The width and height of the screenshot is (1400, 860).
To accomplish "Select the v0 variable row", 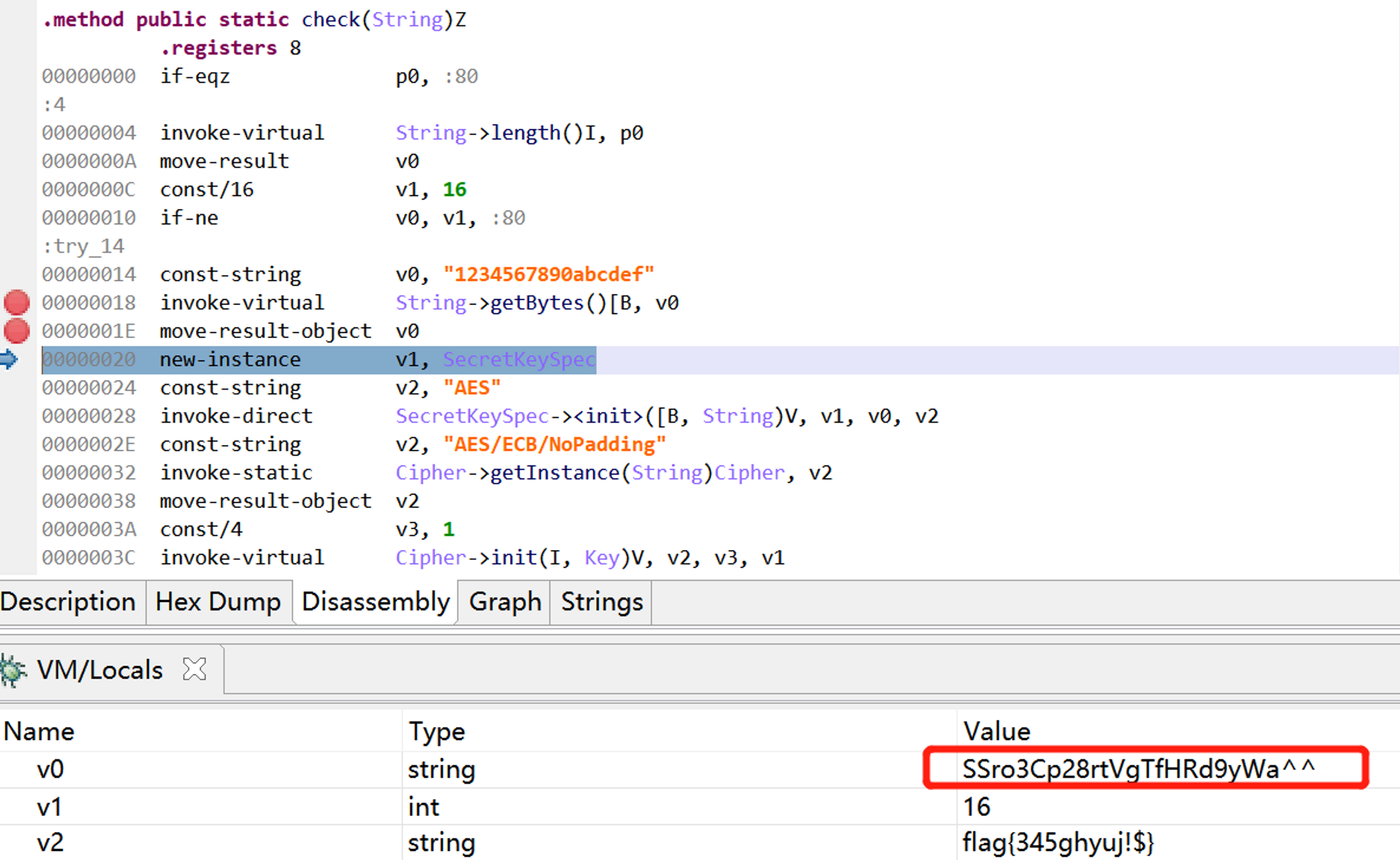I will 50,769.
